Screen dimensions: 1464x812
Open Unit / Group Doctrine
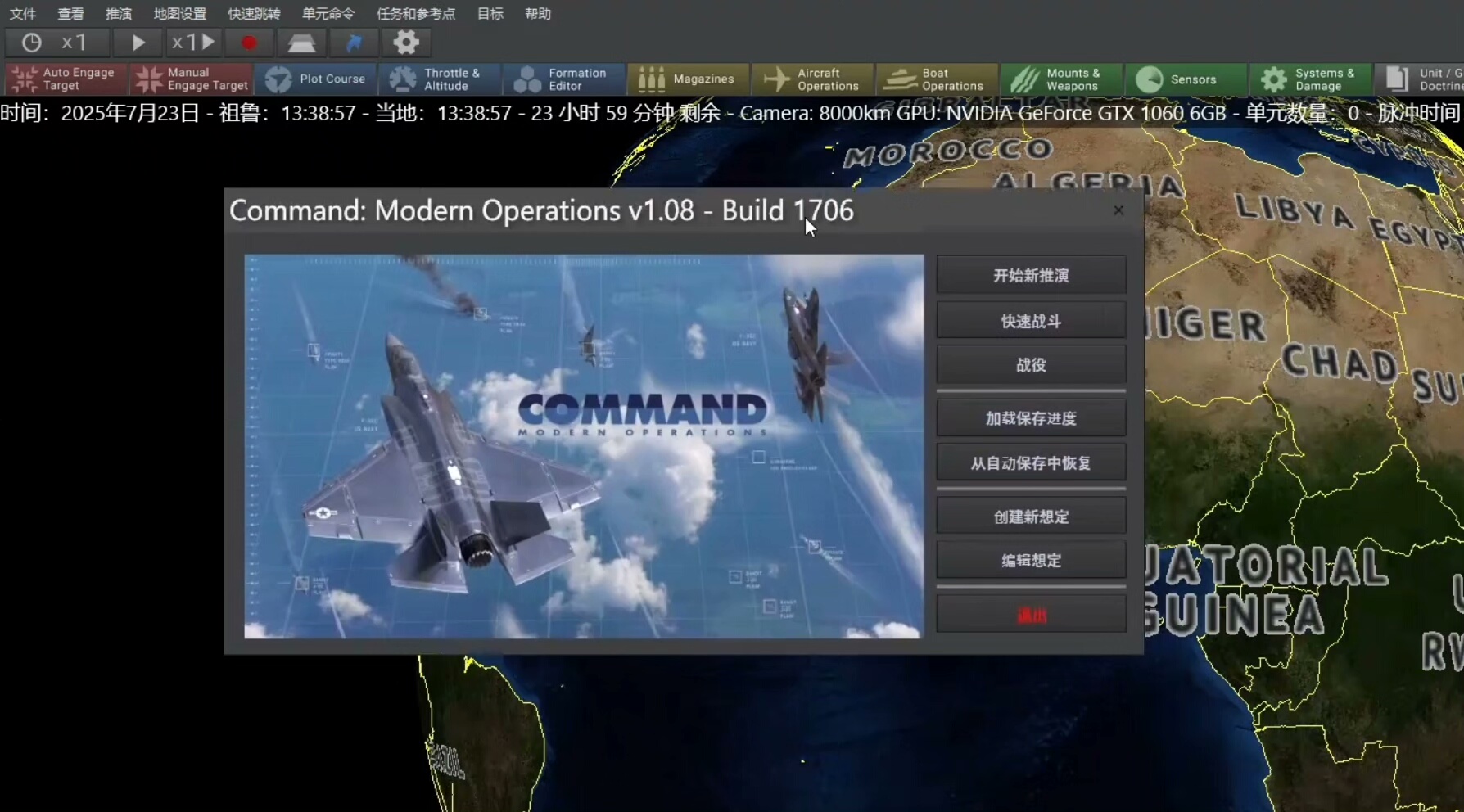(x=1420, y=79)
